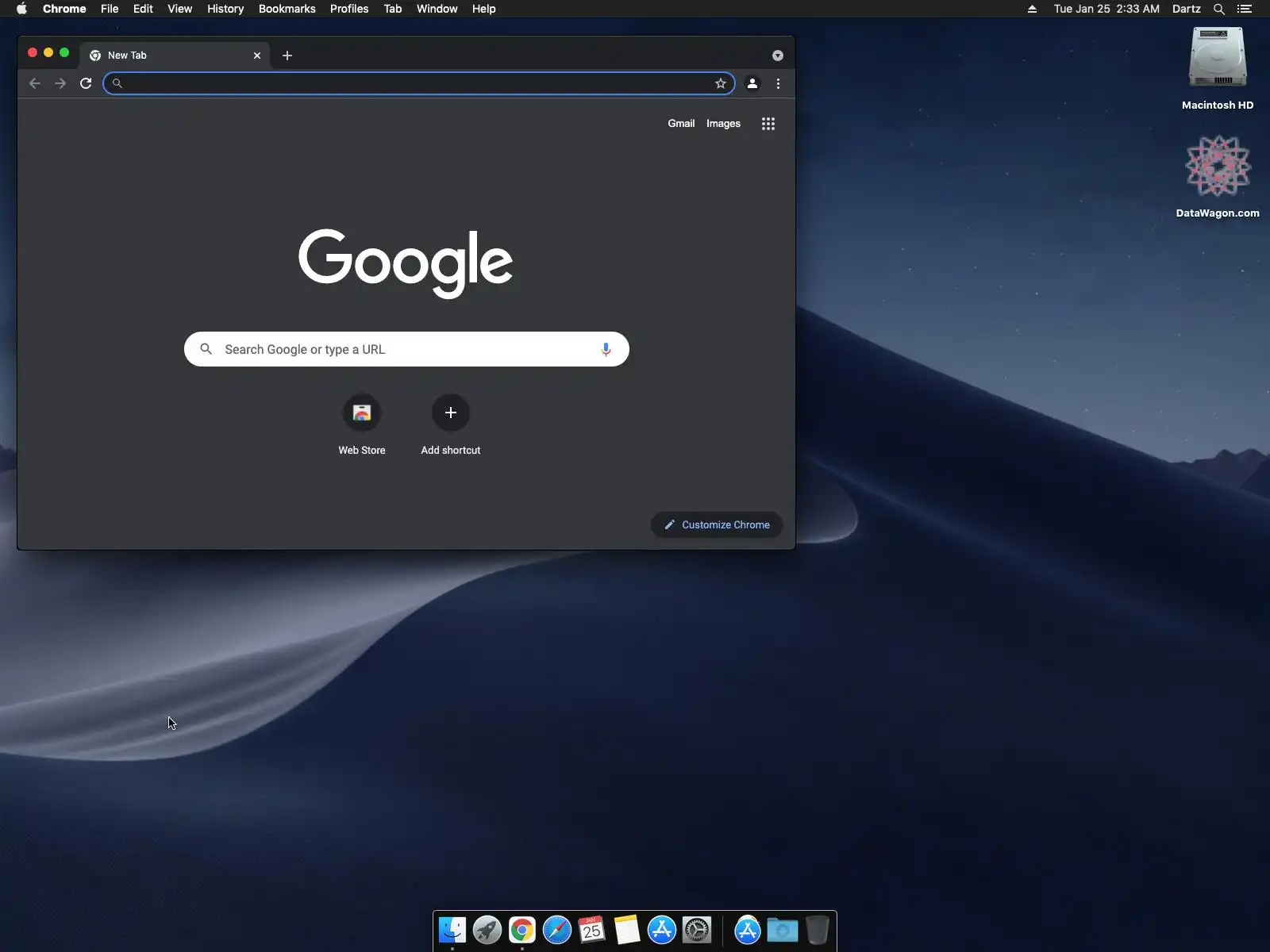
Task: Open the Edit menu
Action: click(x=143, y=9)
